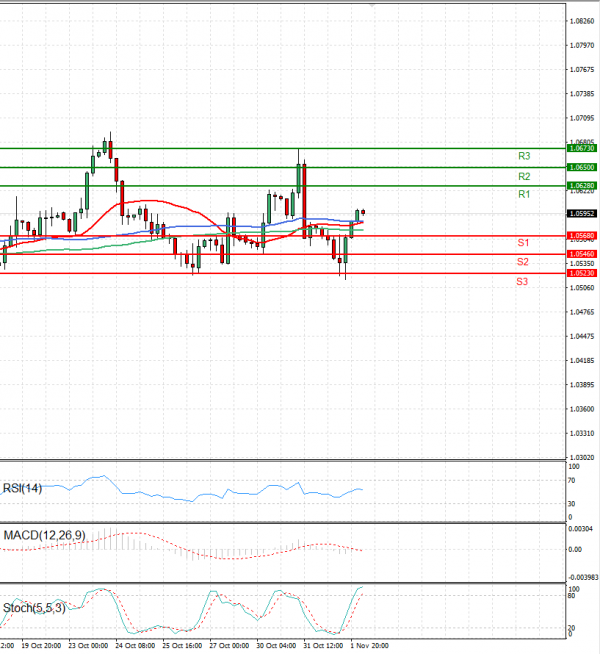Click the R2 resistance label
Viewport: 600px width, 654px height.
[x=524, y=176]
